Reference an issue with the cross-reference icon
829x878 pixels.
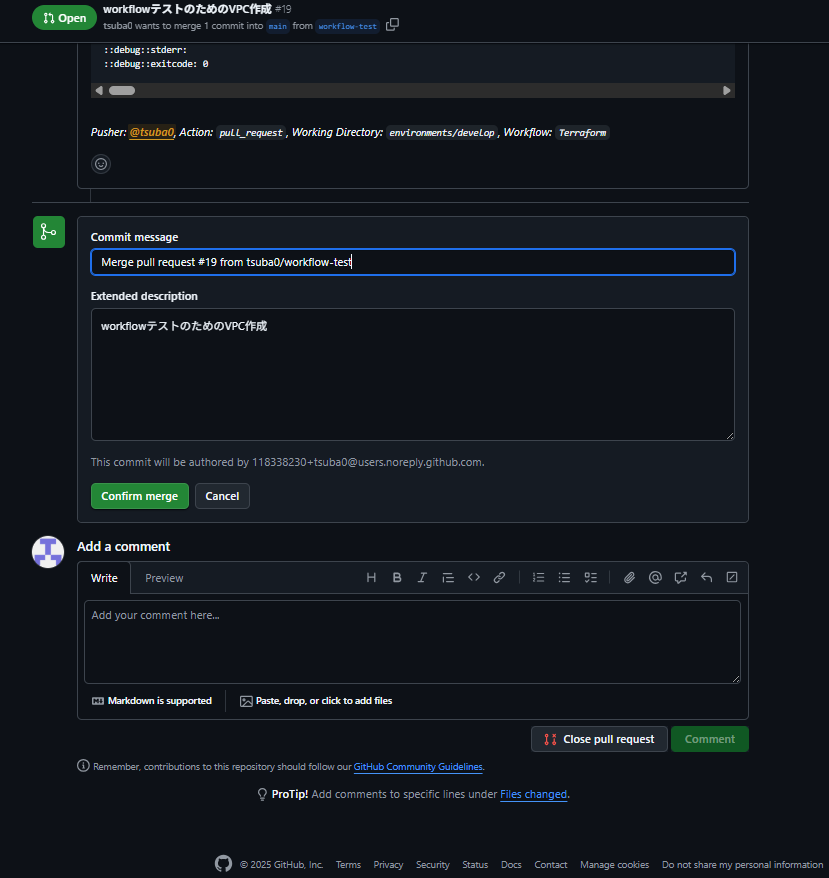click(681, 577)
